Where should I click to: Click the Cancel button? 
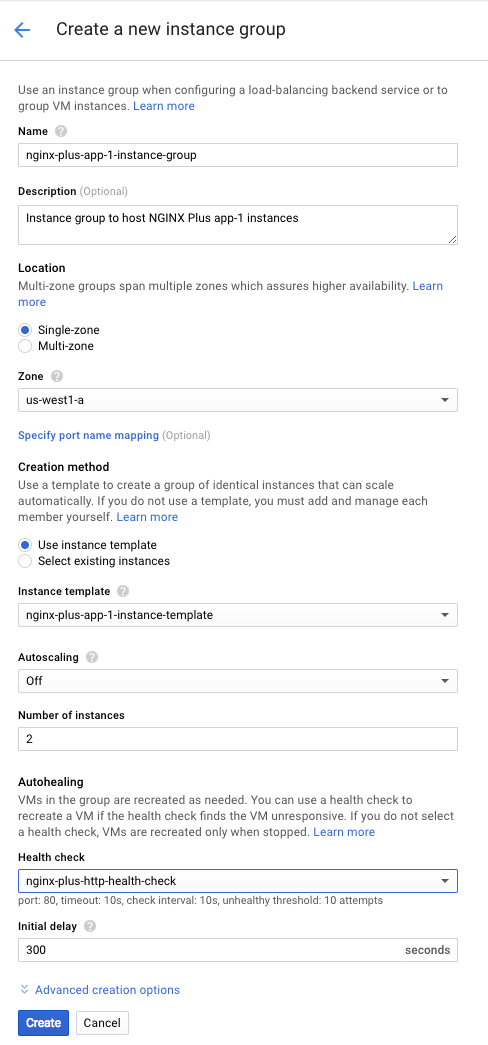102,1022
